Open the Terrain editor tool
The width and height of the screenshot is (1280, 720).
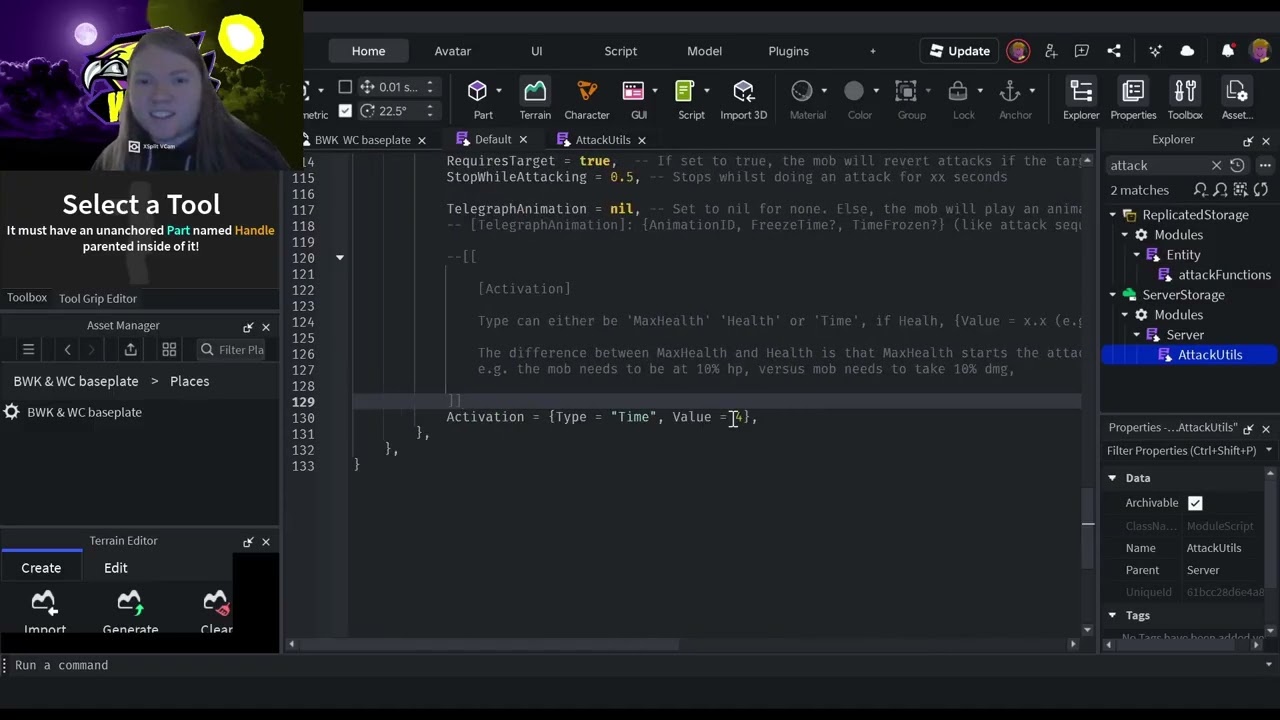pos(535,99)
